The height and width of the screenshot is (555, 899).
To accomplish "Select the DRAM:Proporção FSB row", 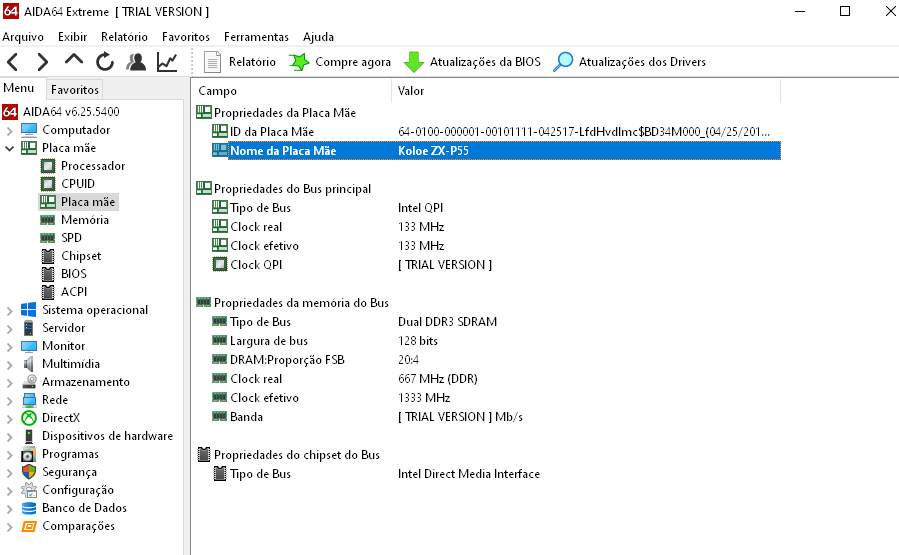I will click(x=496, y=360).
